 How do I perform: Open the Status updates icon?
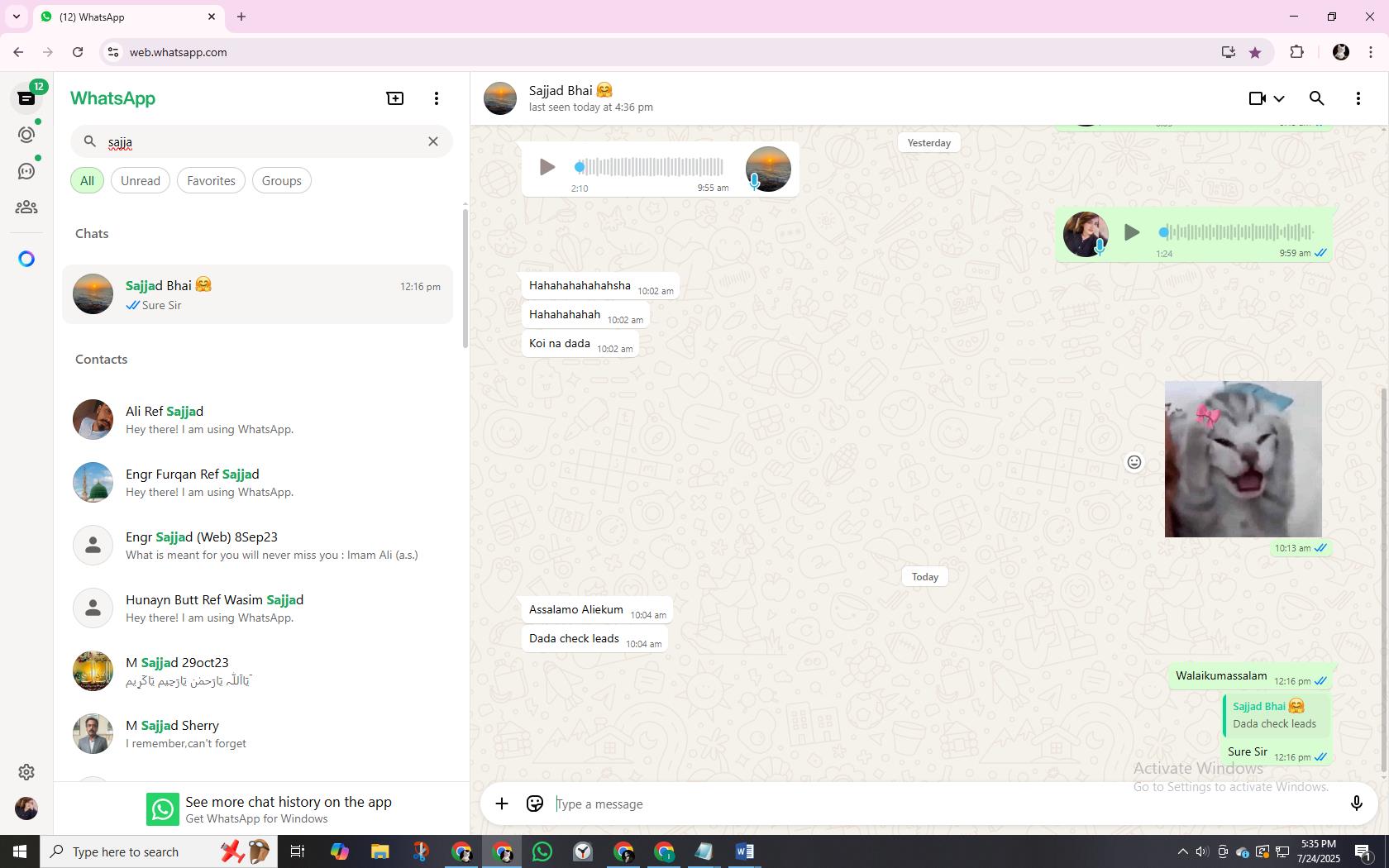[26, 134]
